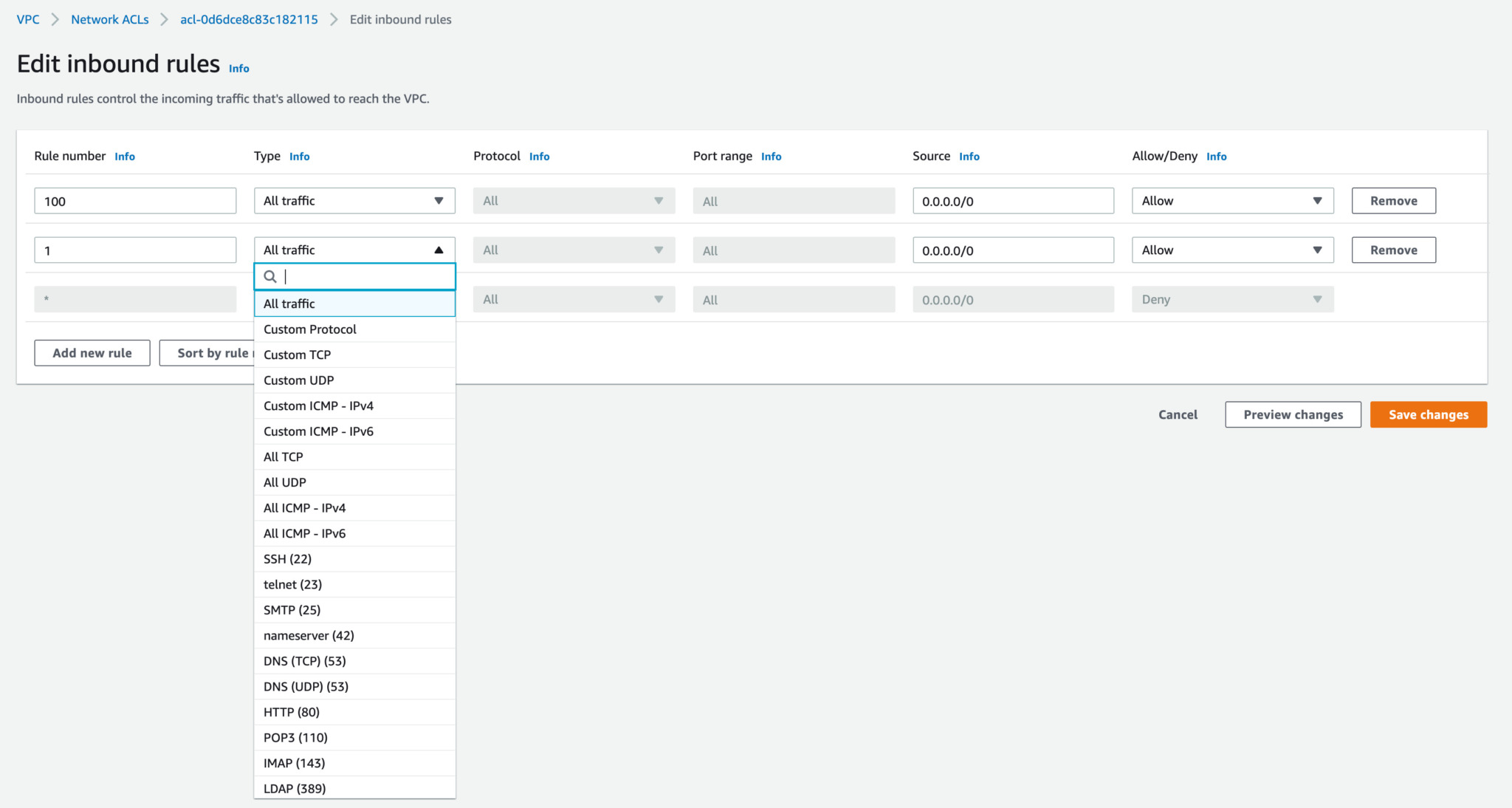Select All ICMP - IPv4 option
This screenshot has height=808, width=1512.
coord(304,507)
